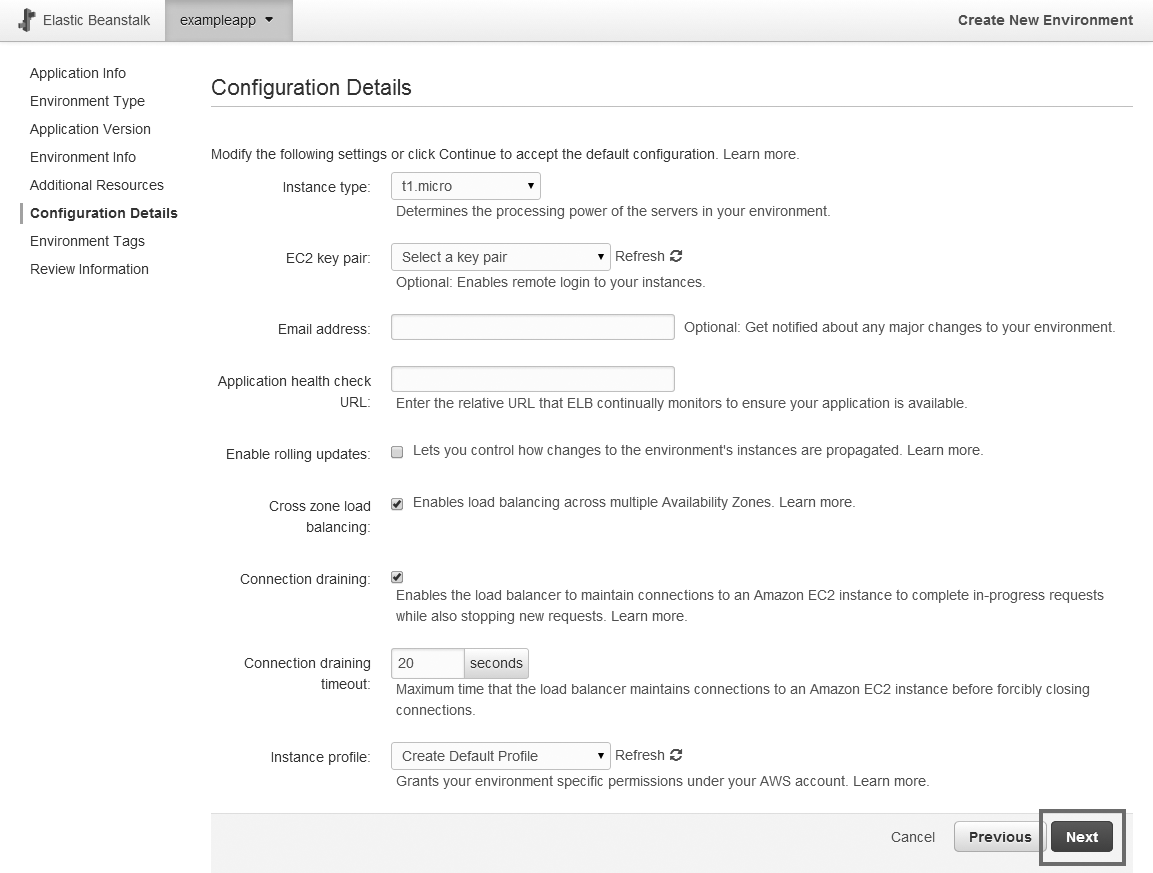Enable the rolling updates checkbox
This screenshot has height=873, width=1153.
click(x=397, y=452)
